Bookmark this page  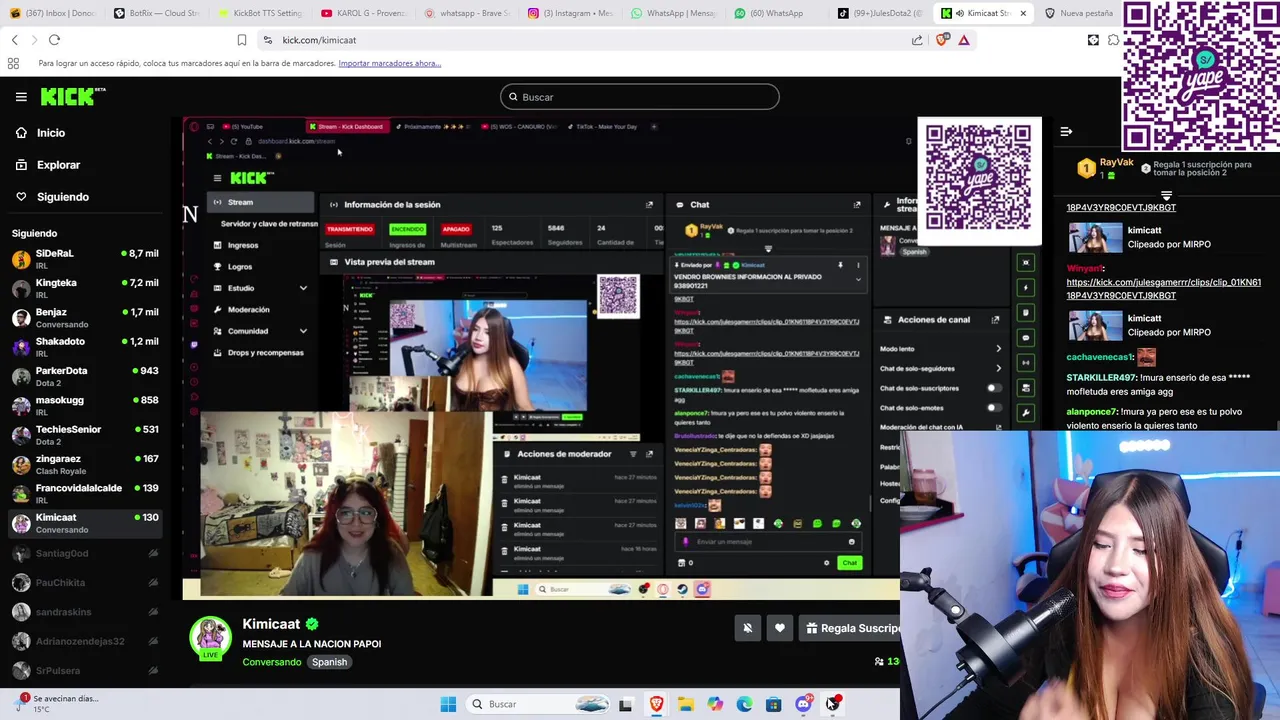tap(242, 40)
